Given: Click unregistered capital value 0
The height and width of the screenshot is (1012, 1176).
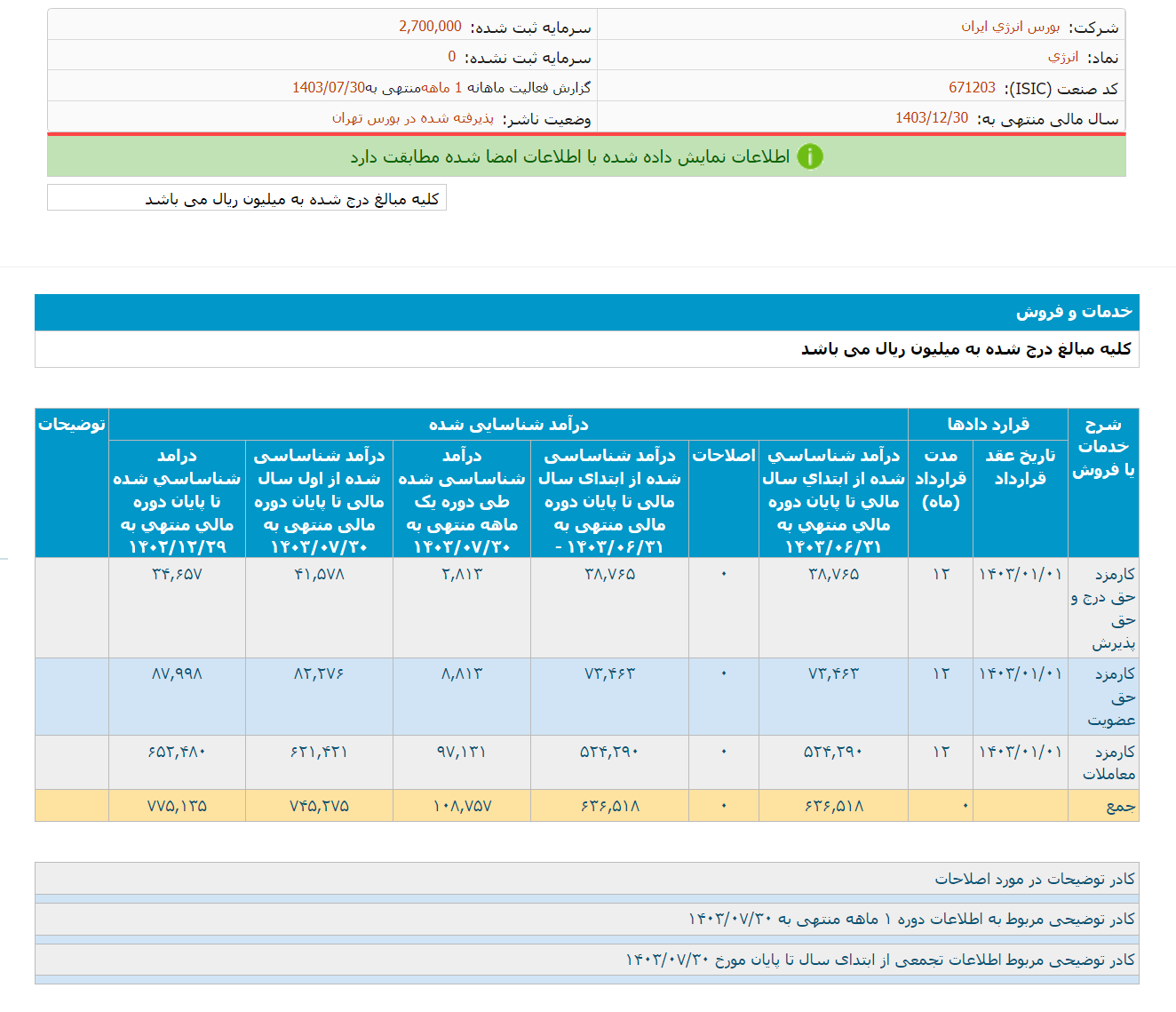Looking at the screenshot, I should tap(452, 57).
